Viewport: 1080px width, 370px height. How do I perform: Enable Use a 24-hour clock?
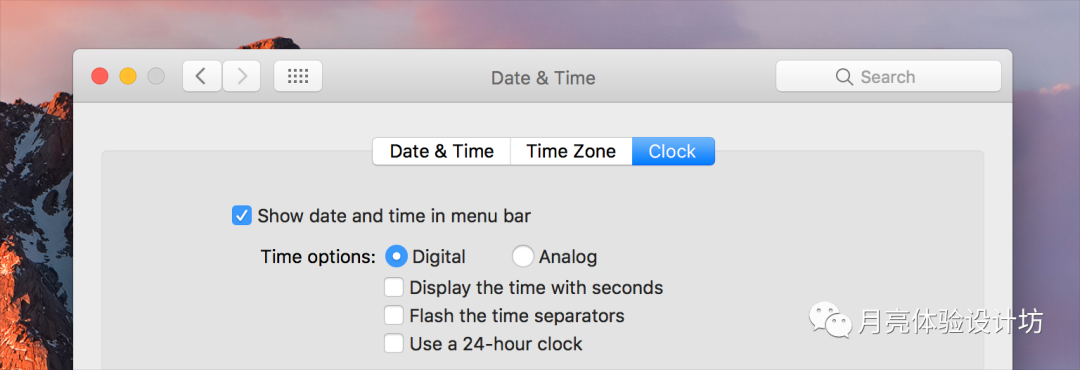tap(394, 343)
